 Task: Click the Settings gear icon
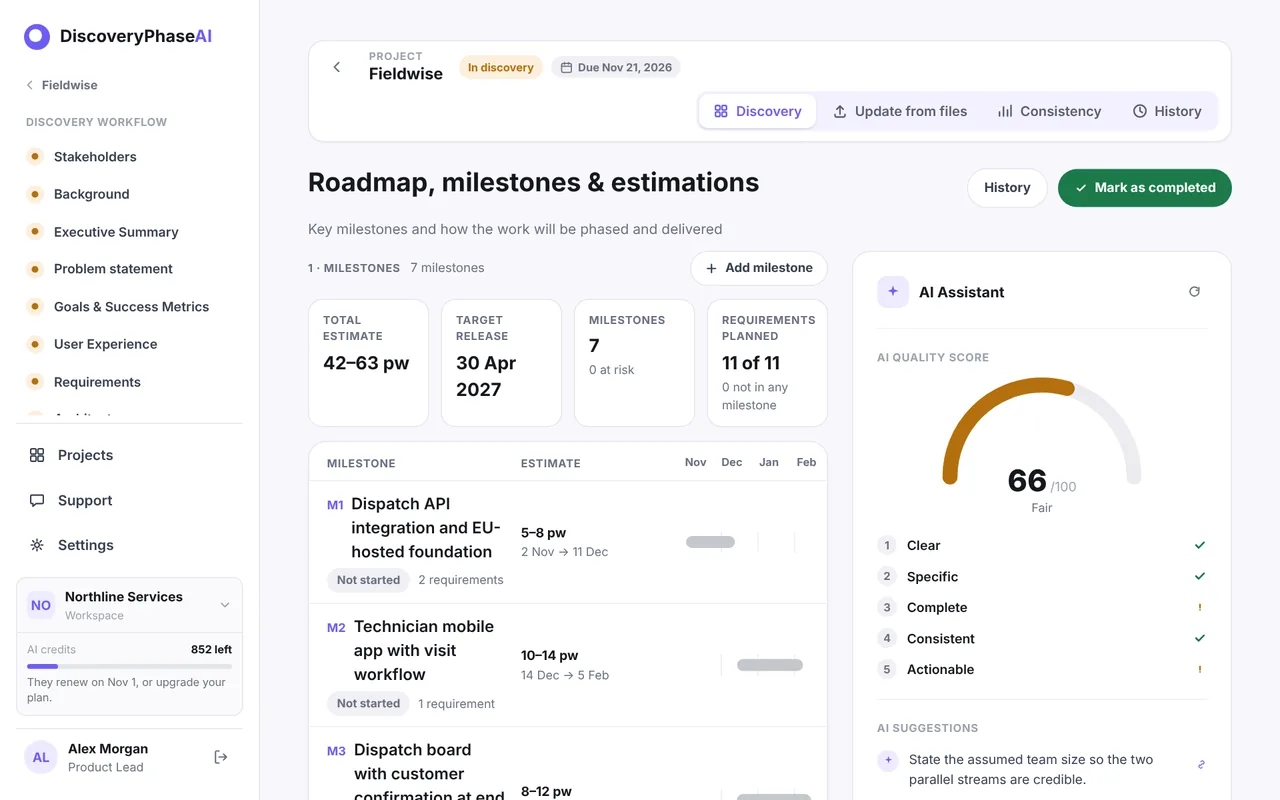tap(37, 545)
